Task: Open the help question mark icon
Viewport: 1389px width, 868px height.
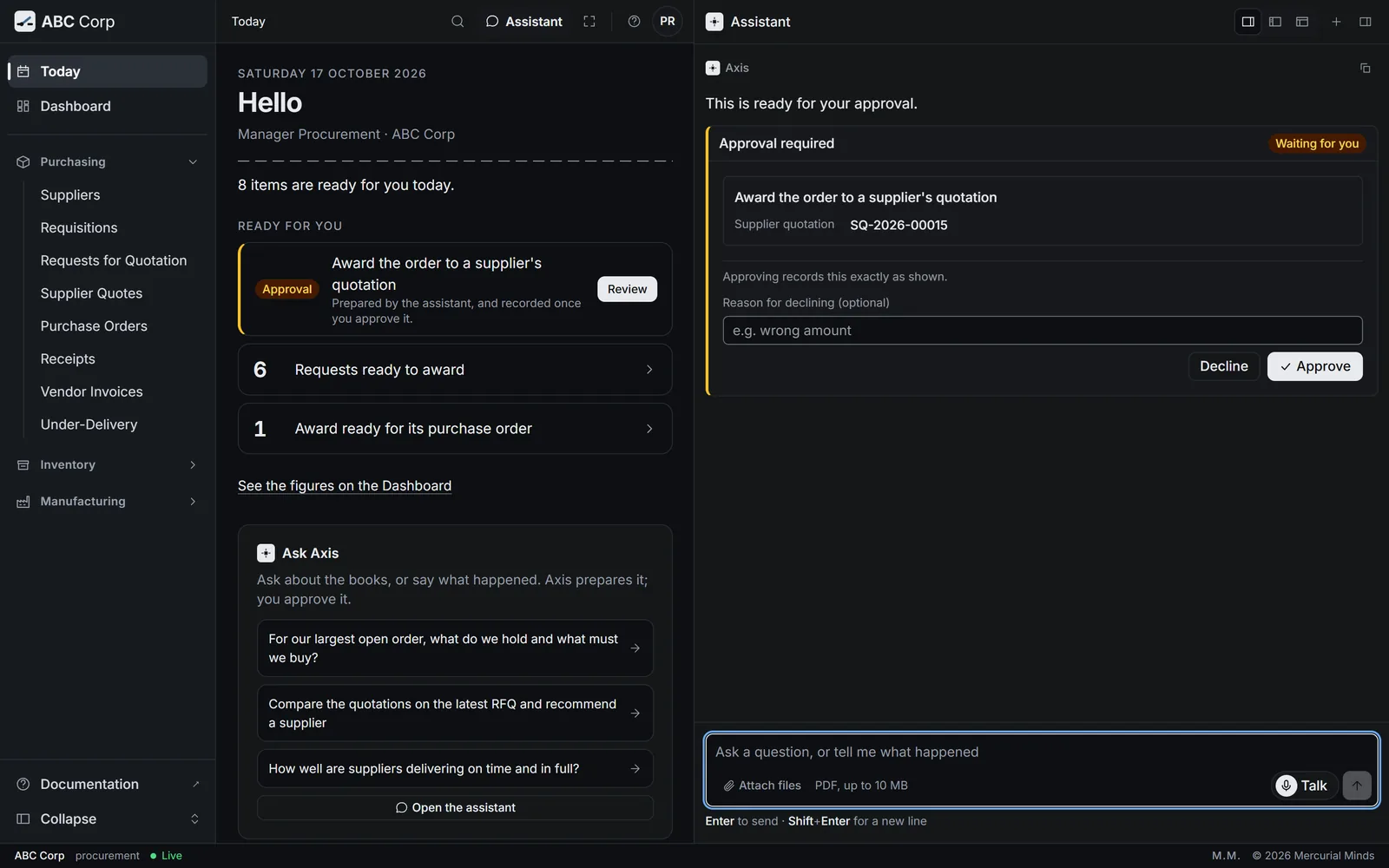Action: 635,22
